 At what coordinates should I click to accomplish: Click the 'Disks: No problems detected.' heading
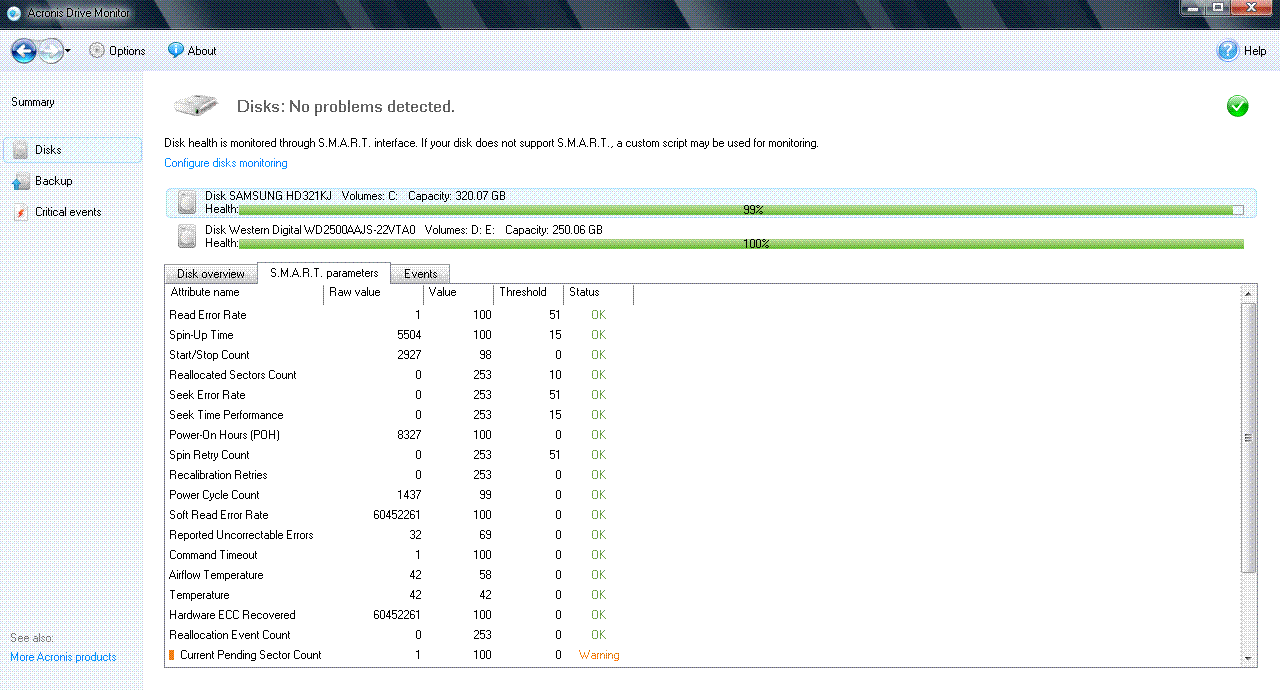[345, 106]
